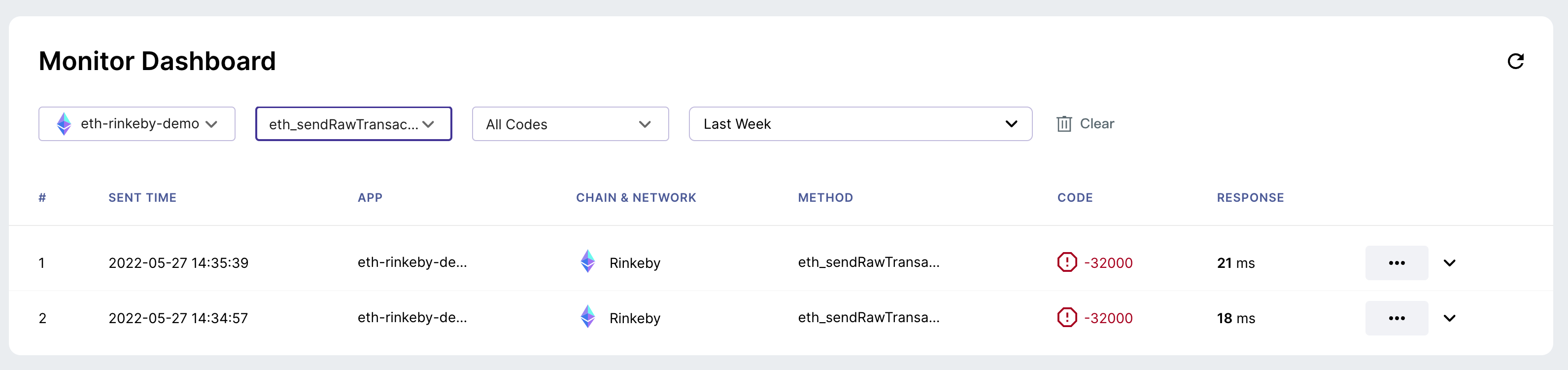Click the -32000 code in row 1
This screenshot has height=370, width=1568.
[1108, 263]
